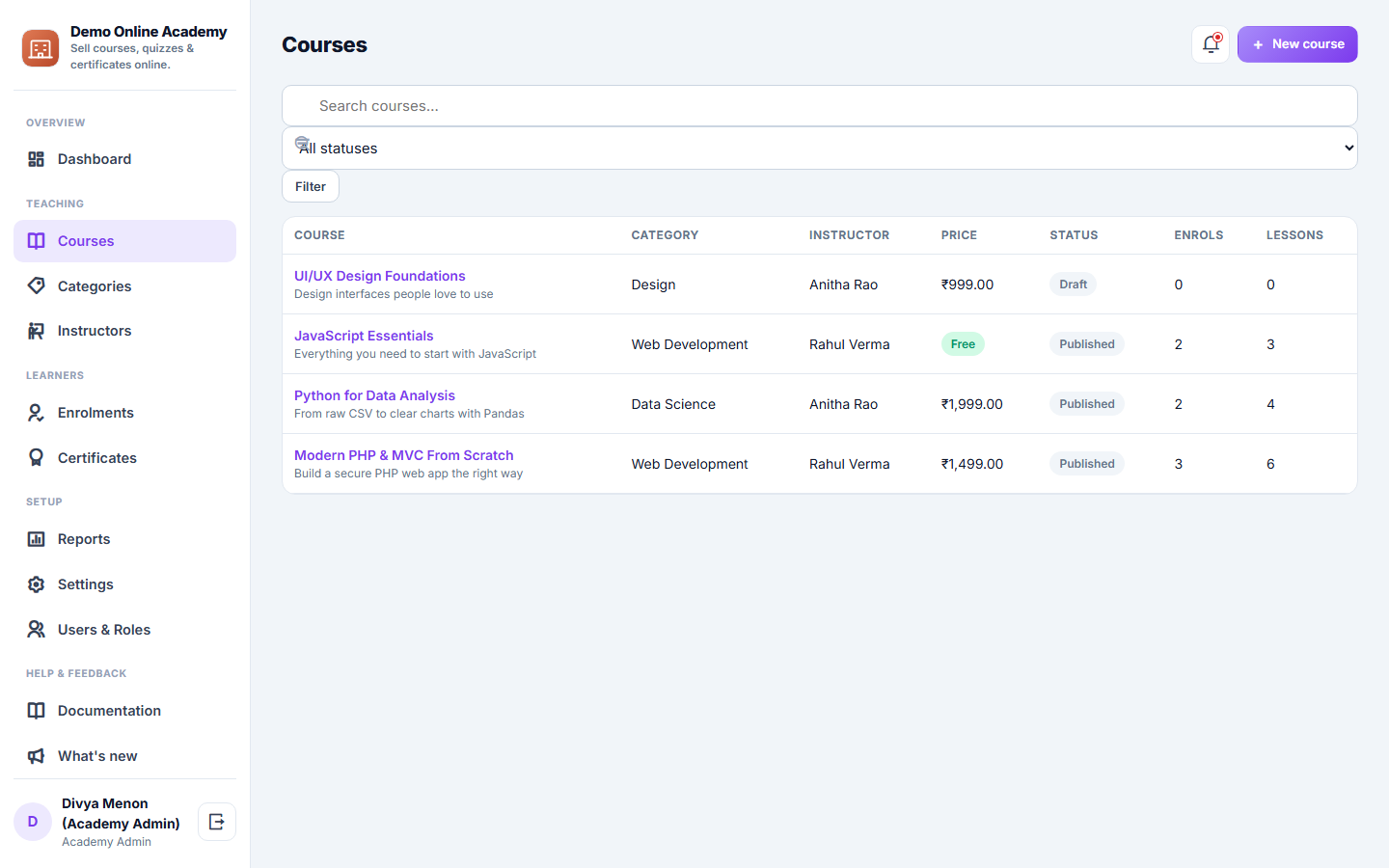Click Anitha Rao in the UI/UX row
Image resolution: width=1389 pixels, height=868 pixels.
coord(843,285)
